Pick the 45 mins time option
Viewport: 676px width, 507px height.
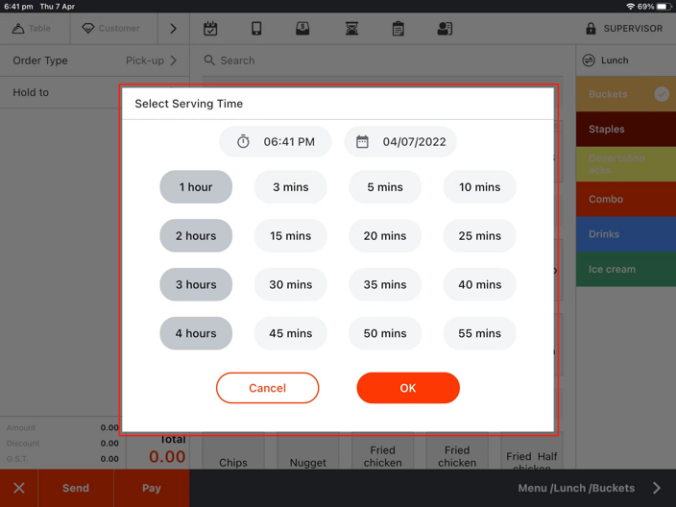[290, 333]
